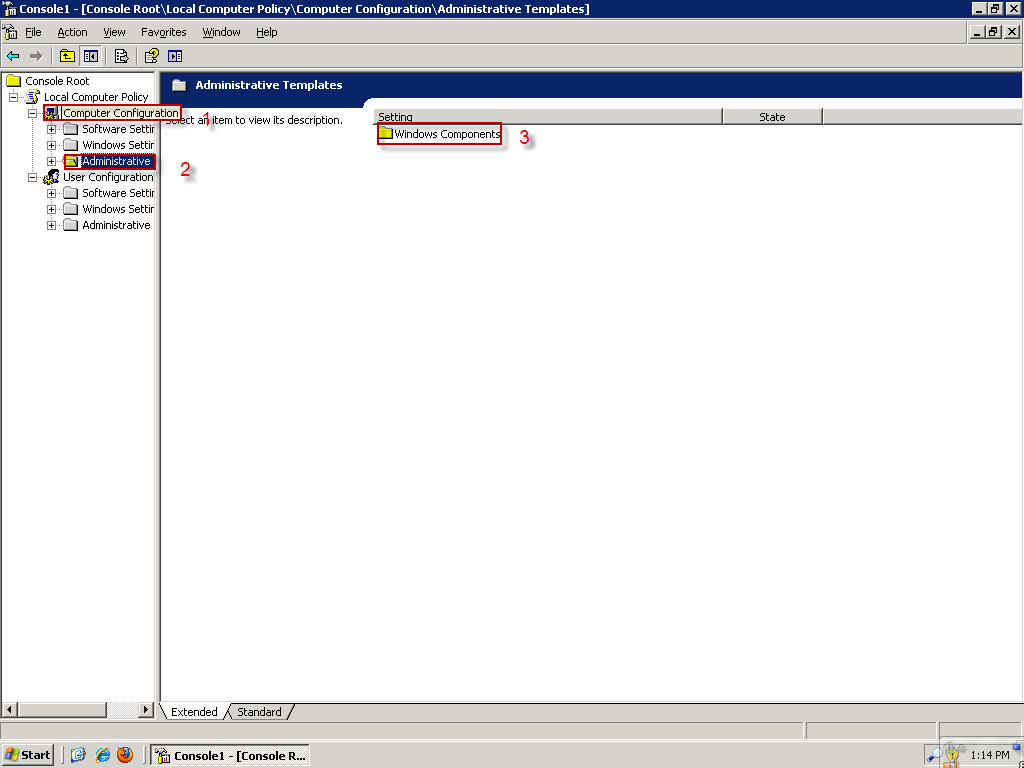Click the console icon left of File menu
Image resolution: width=1024 pixels, height=768 pixels.
10,31
